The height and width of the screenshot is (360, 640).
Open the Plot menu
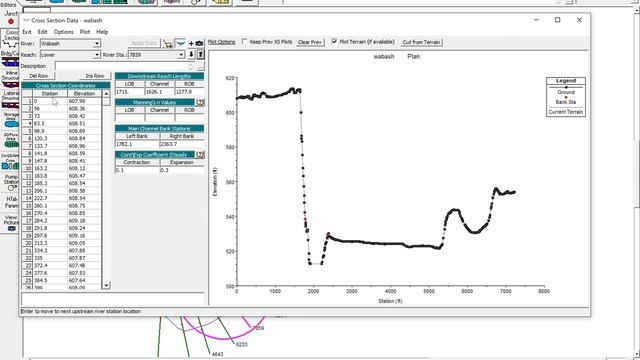[85, 31]
